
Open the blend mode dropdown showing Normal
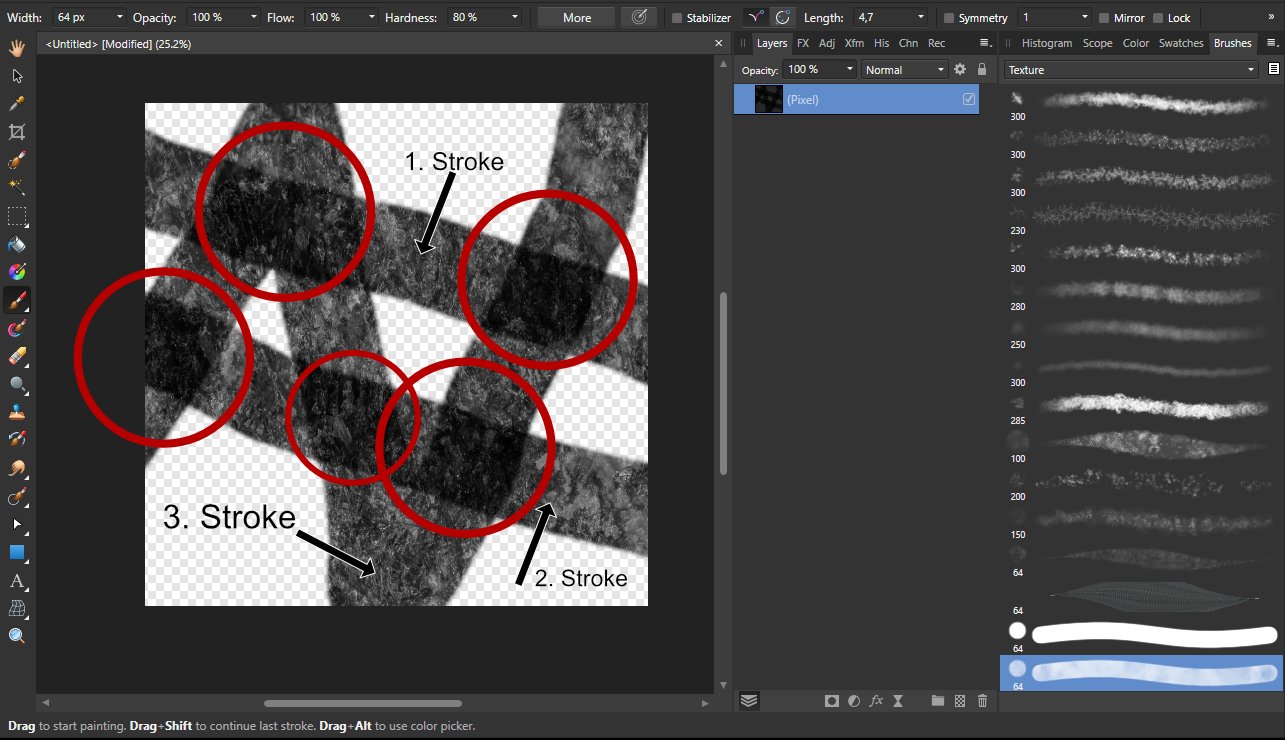903,69
